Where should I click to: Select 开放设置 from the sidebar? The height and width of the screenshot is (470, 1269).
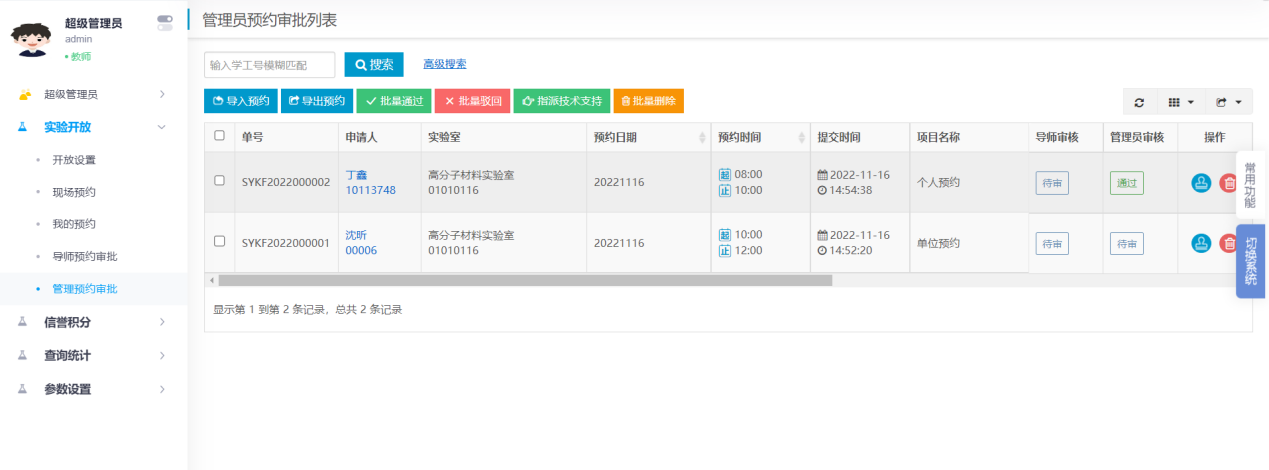click(x=74, y=160)
